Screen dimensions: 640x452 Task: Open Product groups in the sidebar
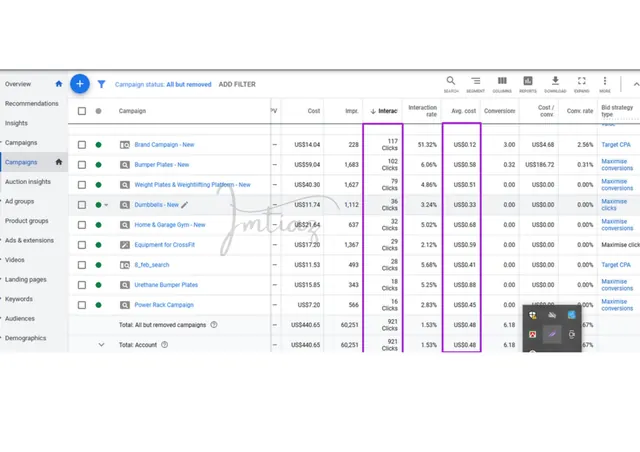27,221
